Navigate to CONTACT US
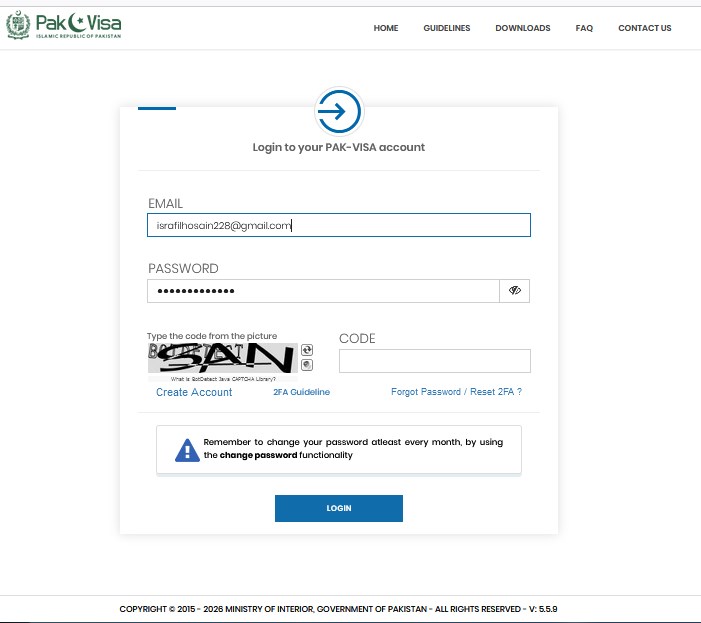 (x=644, y=28)
